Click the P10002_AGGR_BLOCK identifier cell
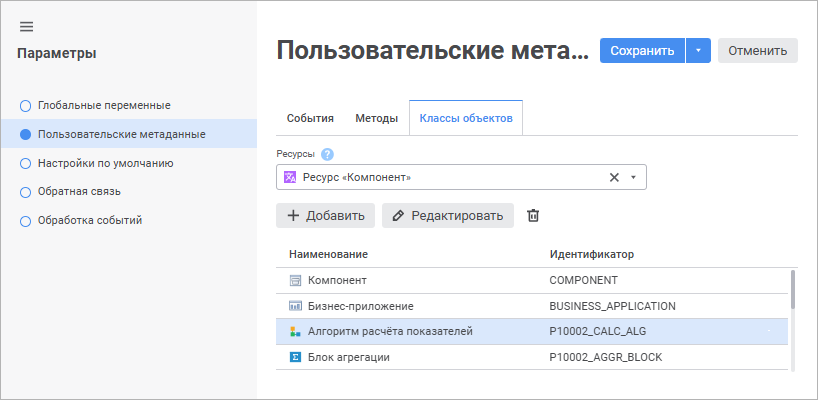818x400 pixels. point(606,357)
